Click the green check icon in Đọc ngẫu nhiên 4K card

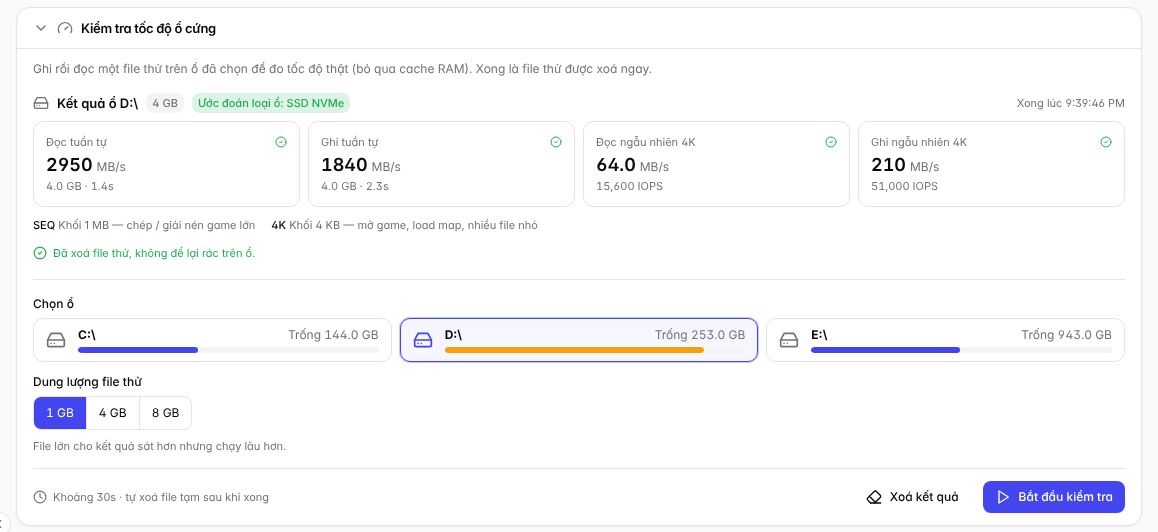(831, 142)
